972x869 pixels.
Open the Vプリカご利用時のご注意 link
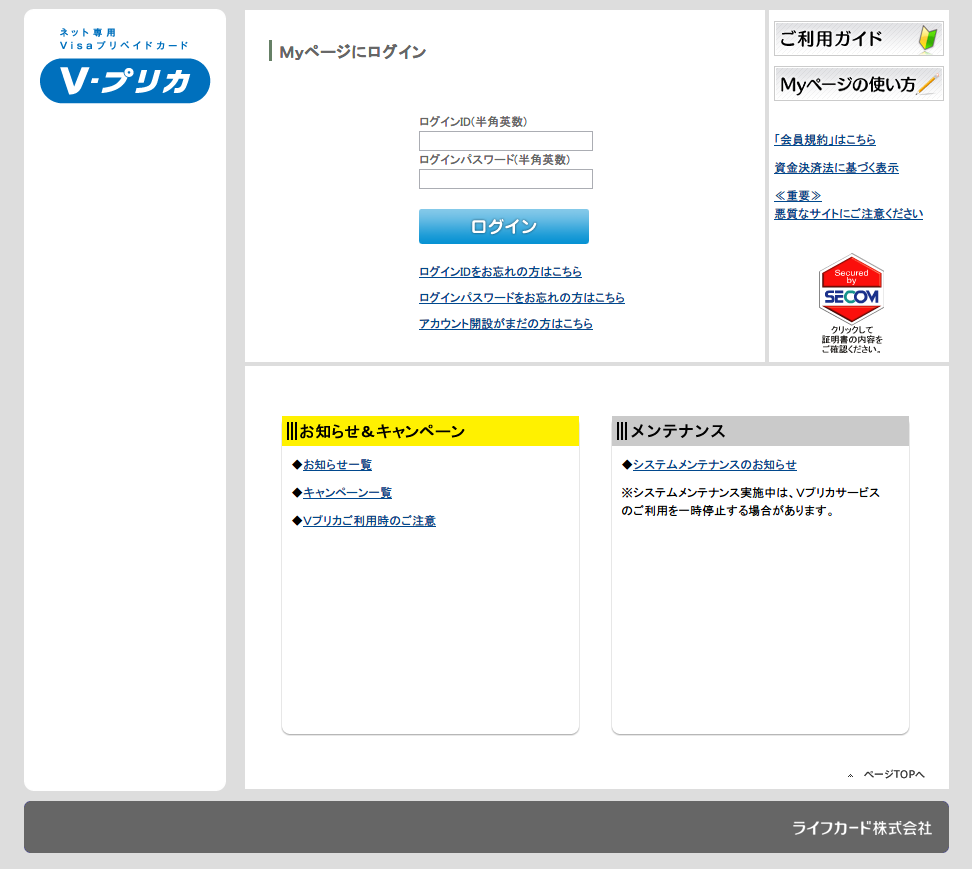[x=369, y=521]
